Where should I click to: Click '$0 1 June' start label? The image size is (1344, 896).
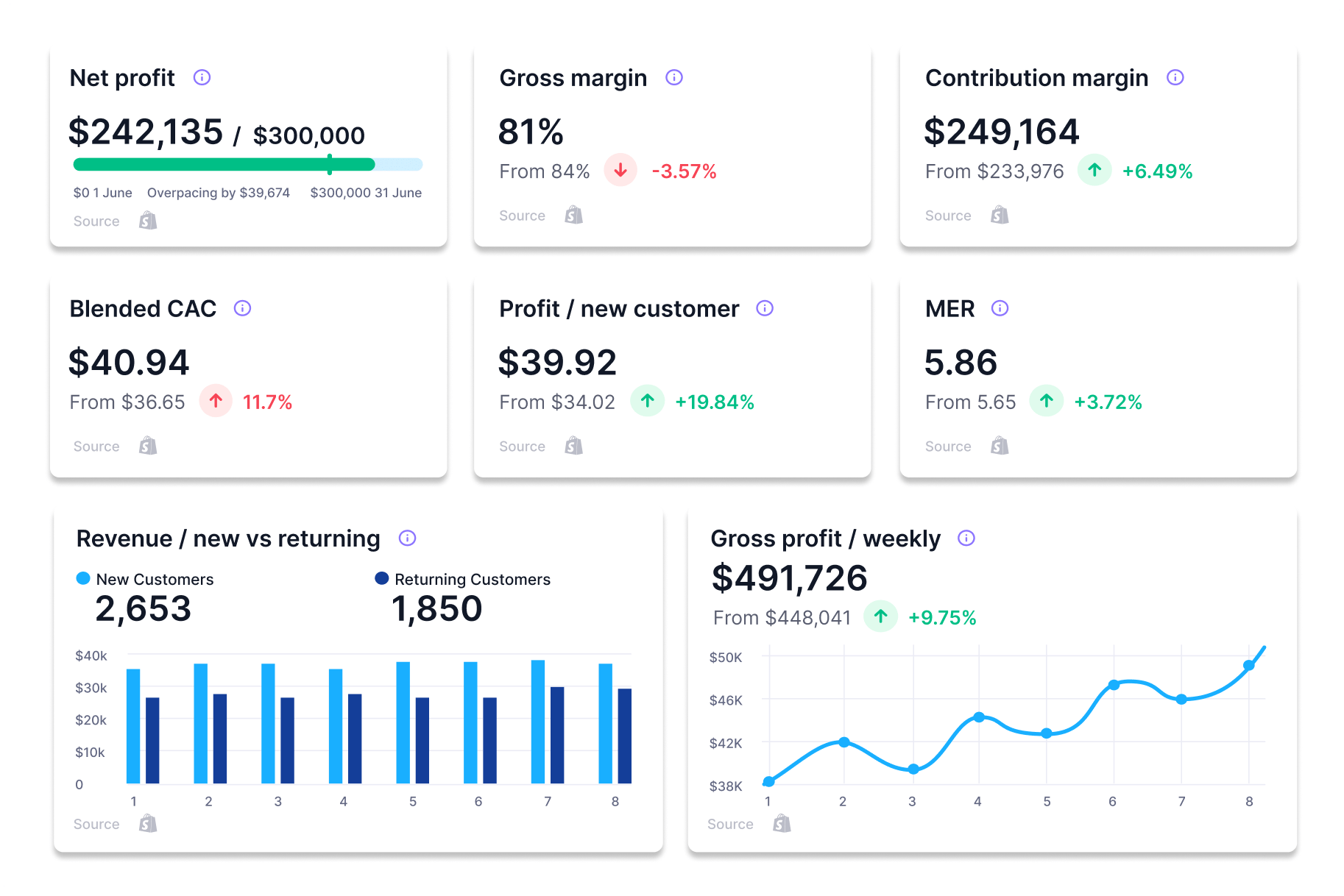tap(102, 193)
